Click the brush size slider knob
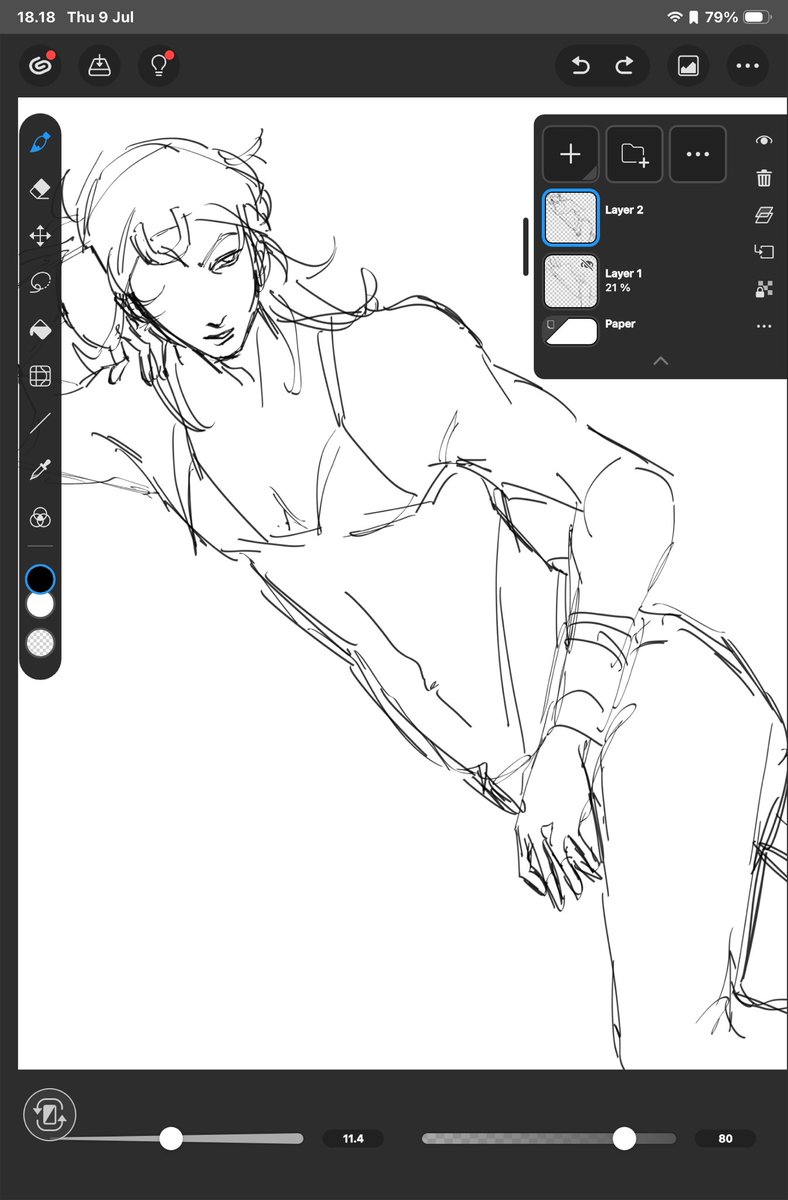The width and height of the screenshot is (788, 1200). point(171,1138)
